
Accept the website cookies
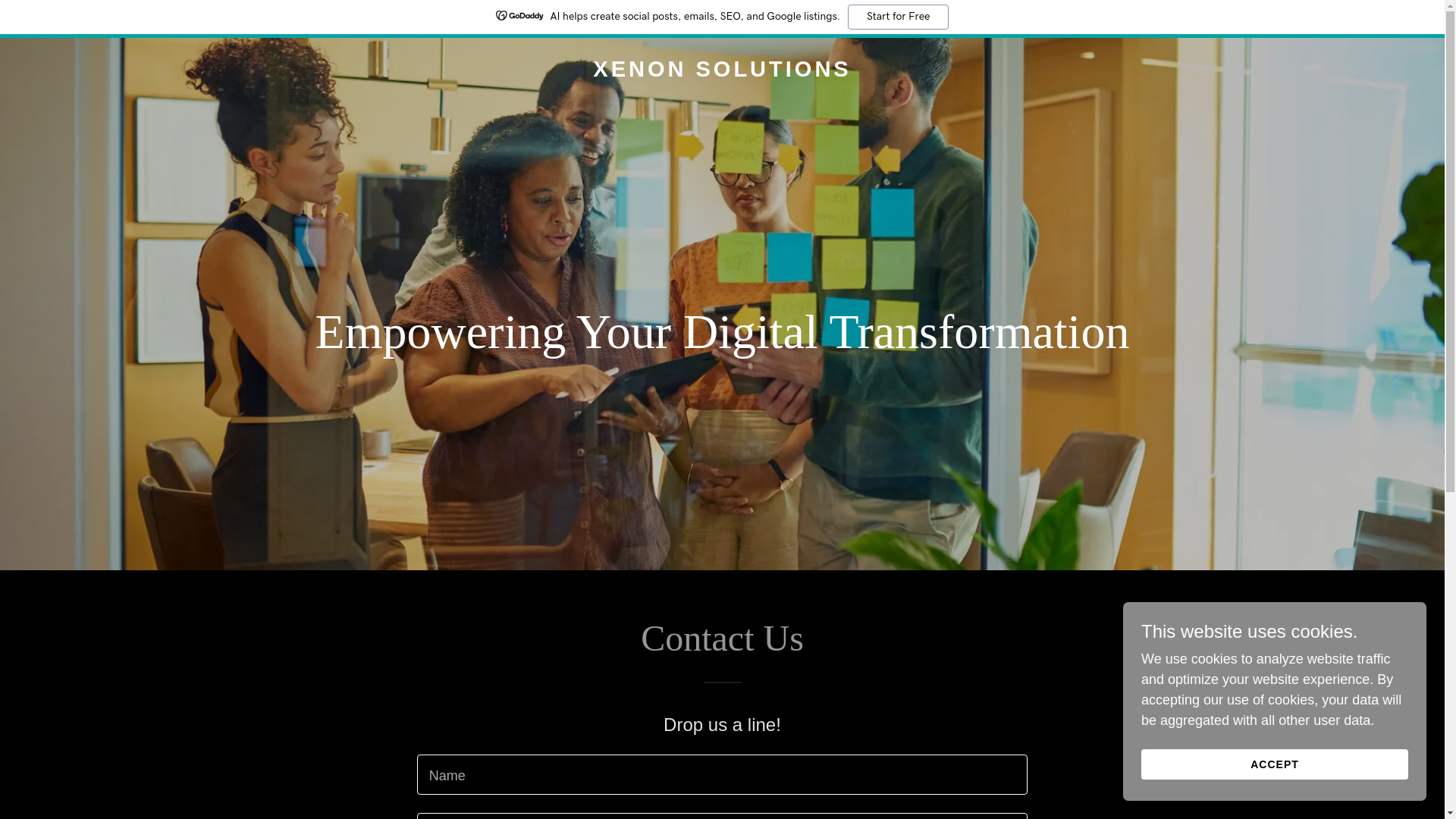pos(1274,764)
